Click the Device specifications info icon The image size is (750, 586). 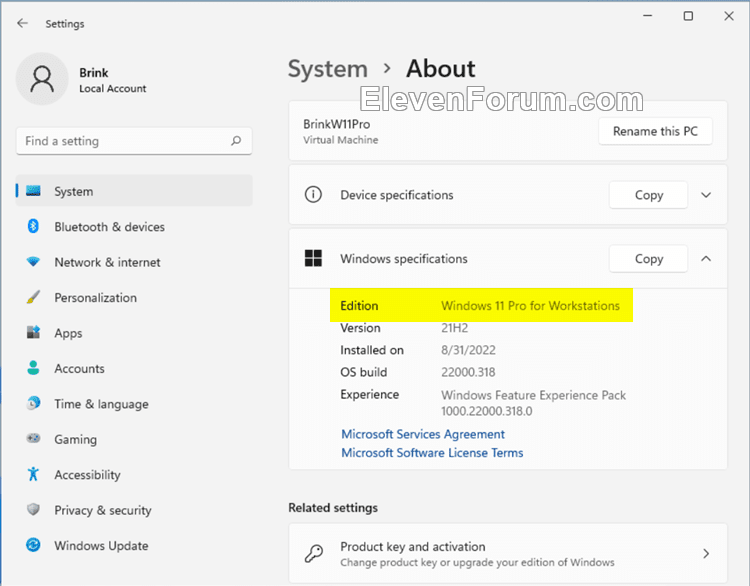[x=313, y=195]
